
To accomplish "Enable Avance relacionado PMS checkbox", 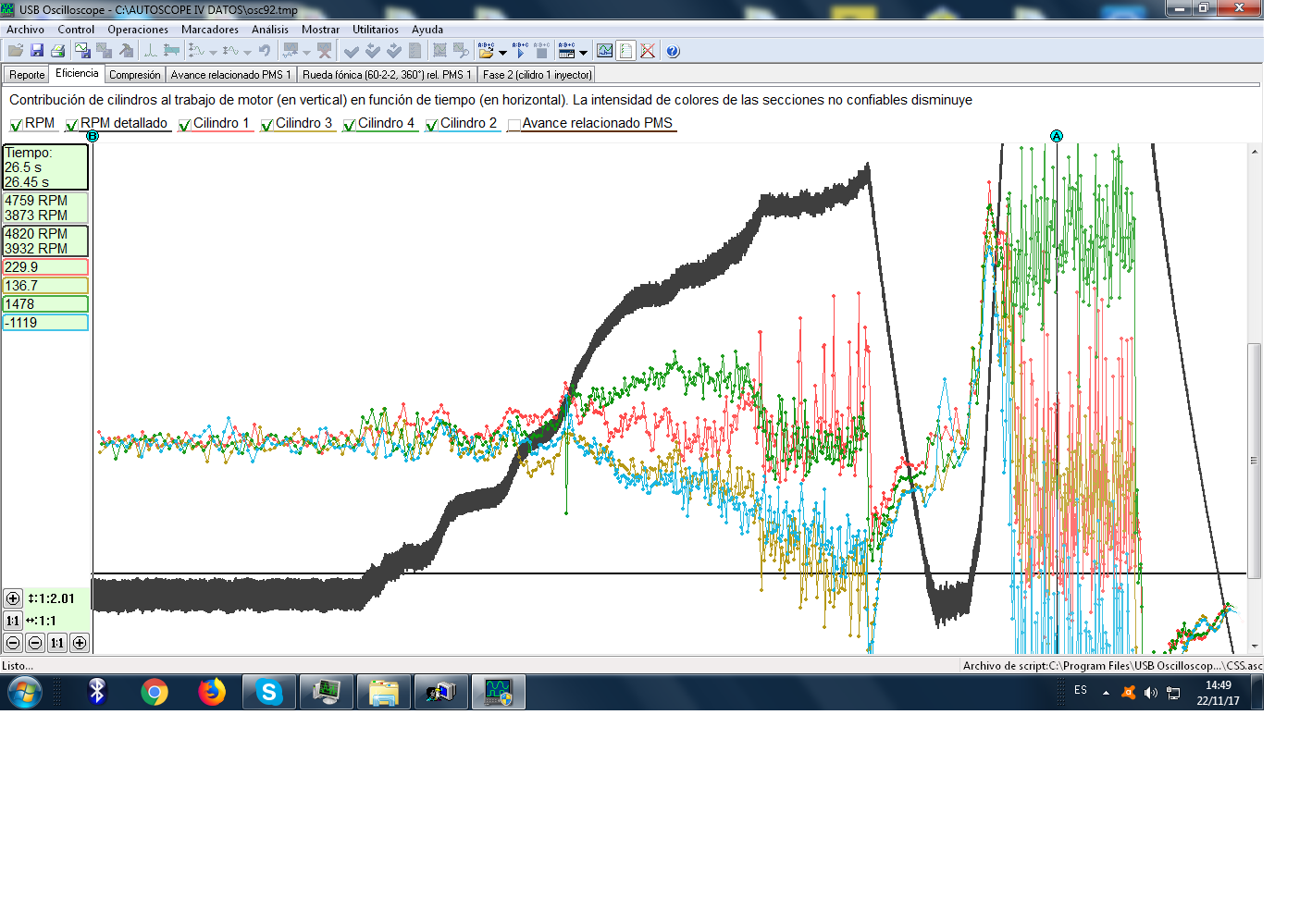I will [x=514, y=123].
